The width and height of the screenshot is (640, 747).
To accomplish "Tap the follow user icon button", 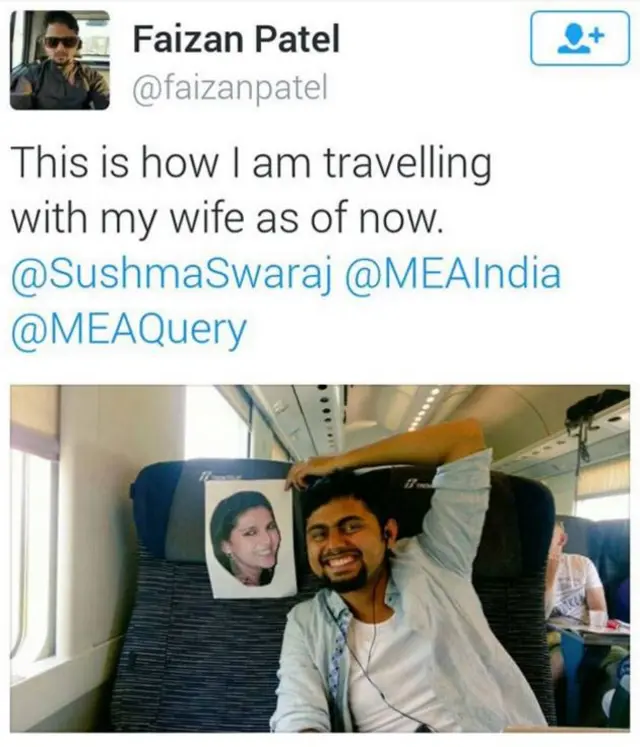I will (580, 38).
